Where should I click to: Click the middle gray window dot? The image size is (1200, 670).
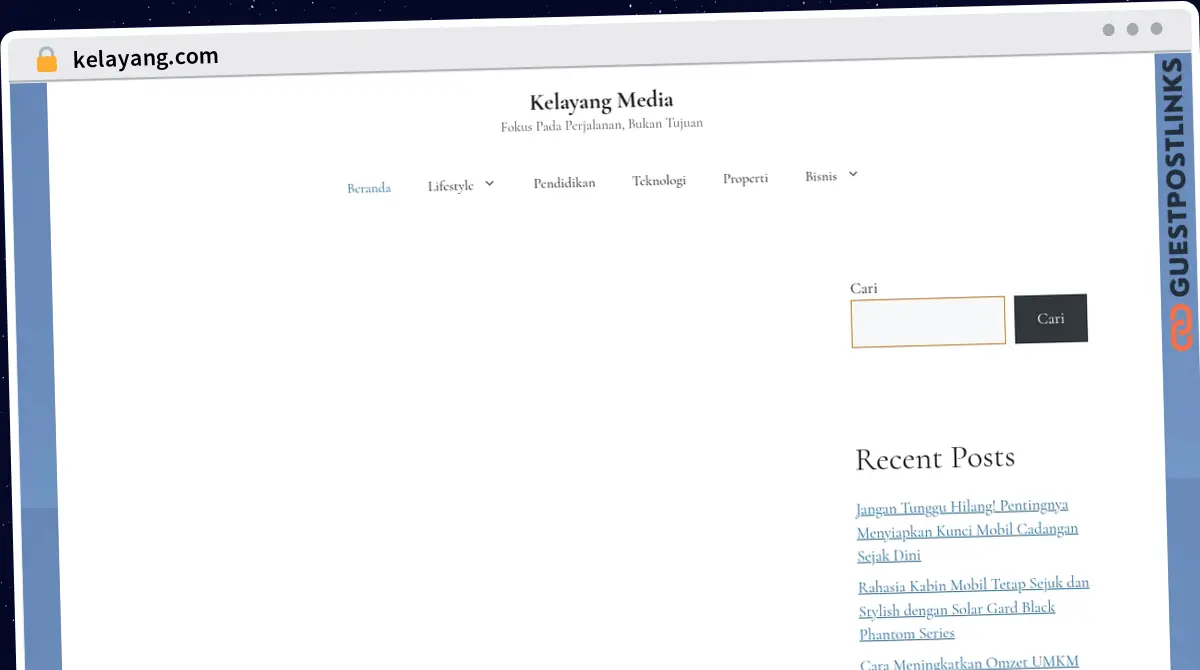coord(1133,29)
